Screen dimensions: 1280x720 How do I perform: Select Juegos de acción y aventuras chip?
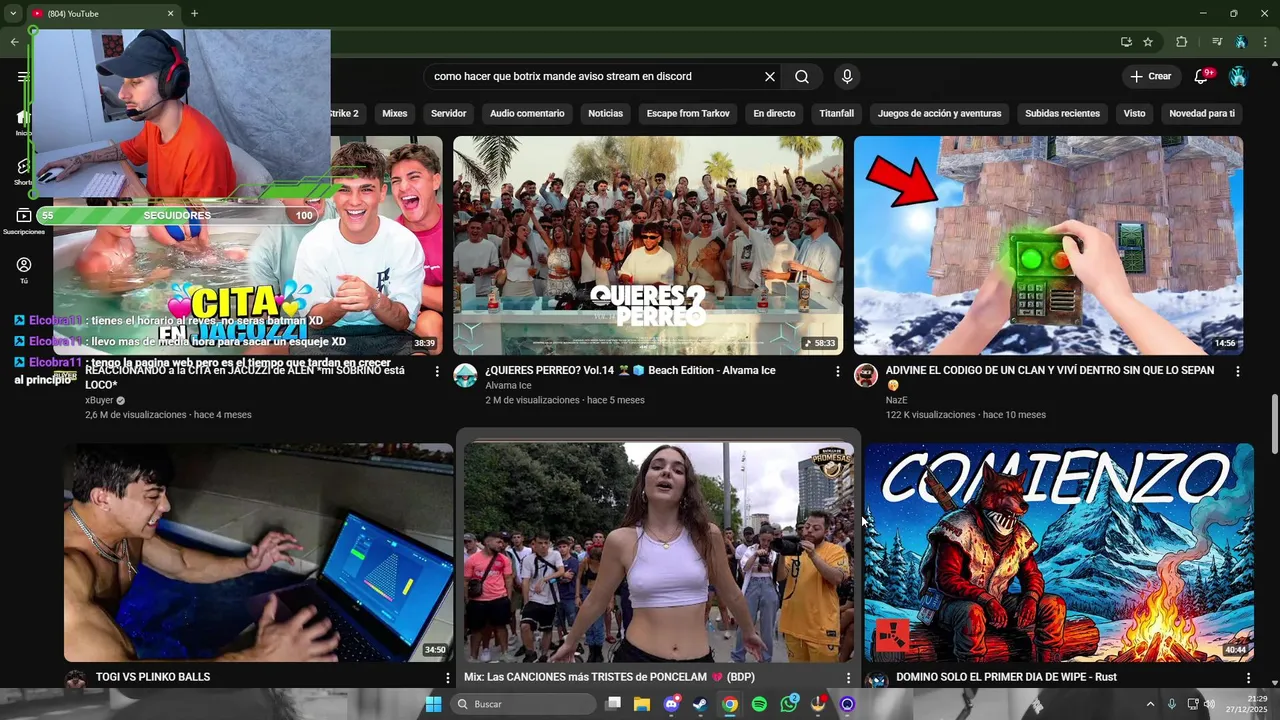[939, 113]
